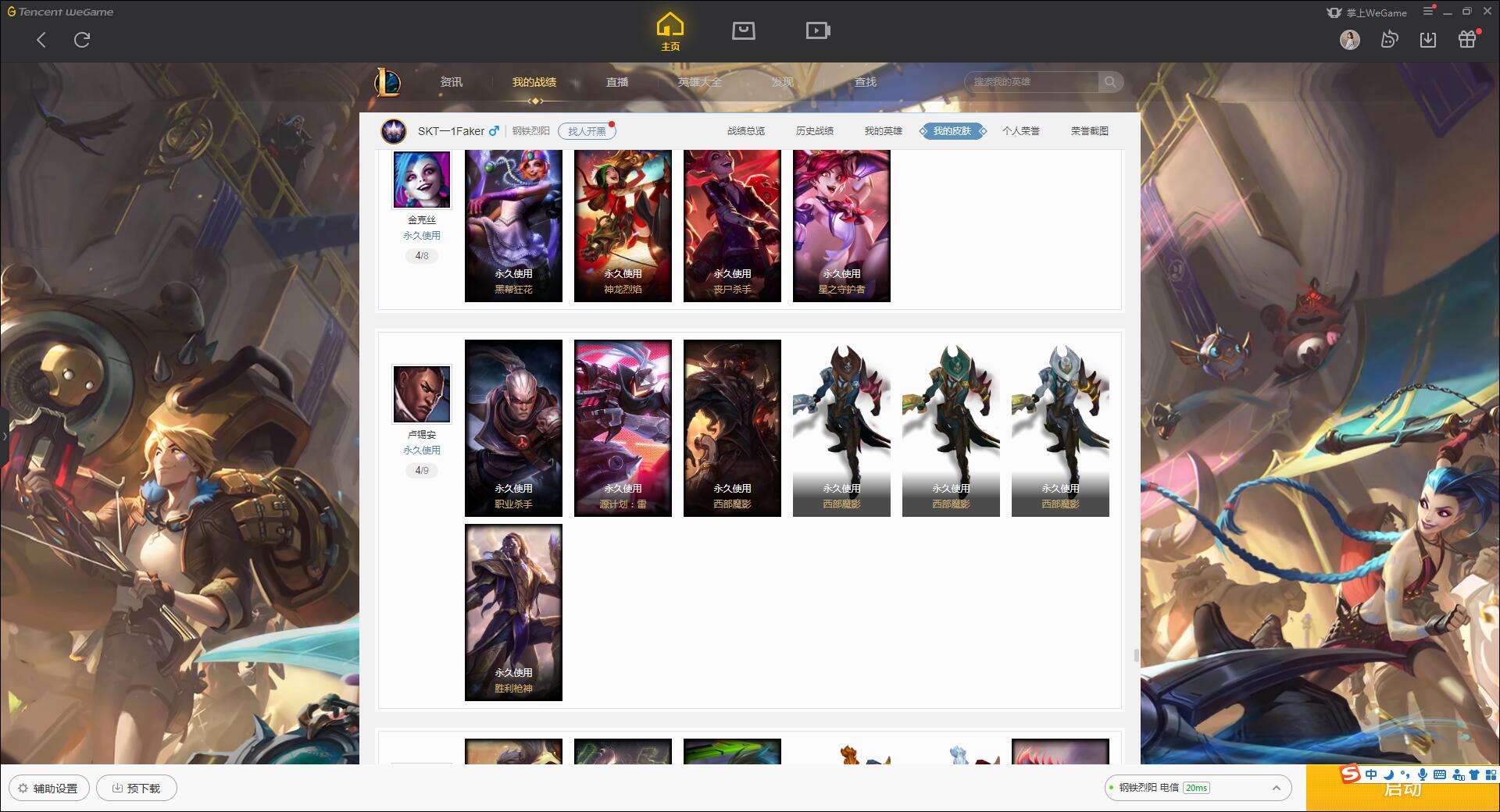Click the Sogou input S logo
The height and width of the screenshot is (812, 1500).
coord(1350,774)
